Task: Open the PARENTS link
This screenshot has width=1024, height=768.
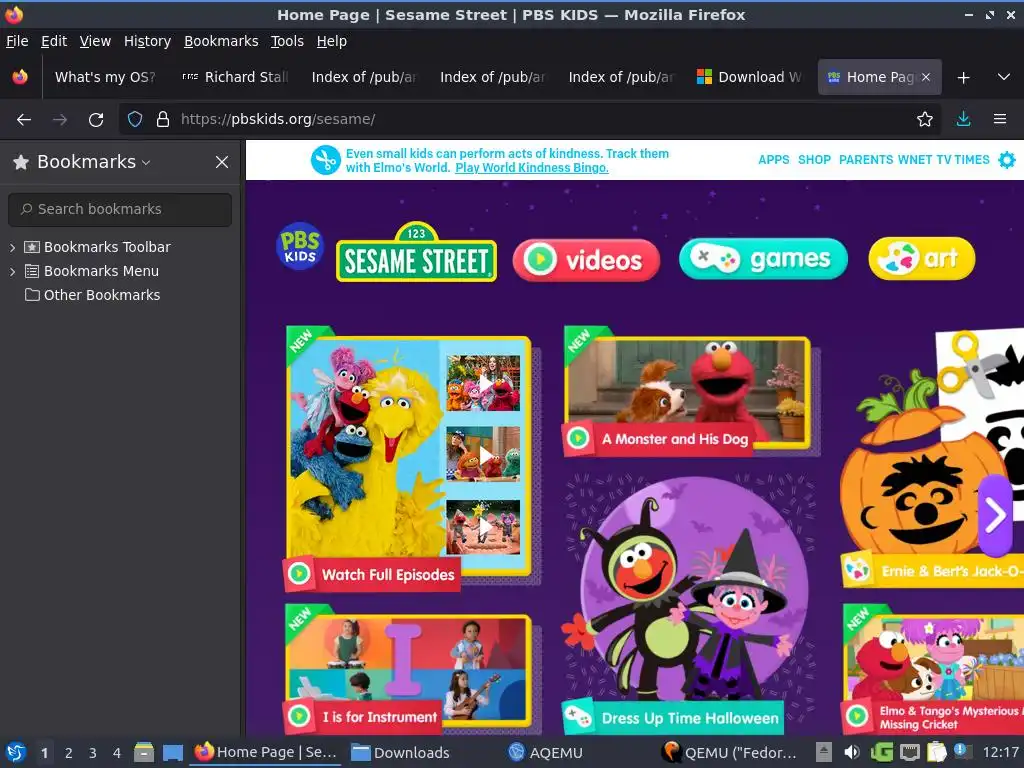Action: [866, 160]
